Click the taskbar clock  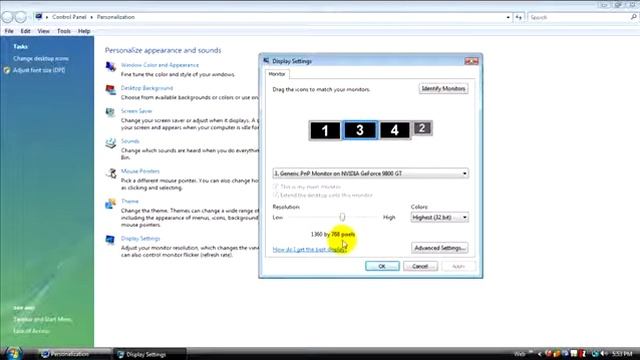[x=622, y=353]
